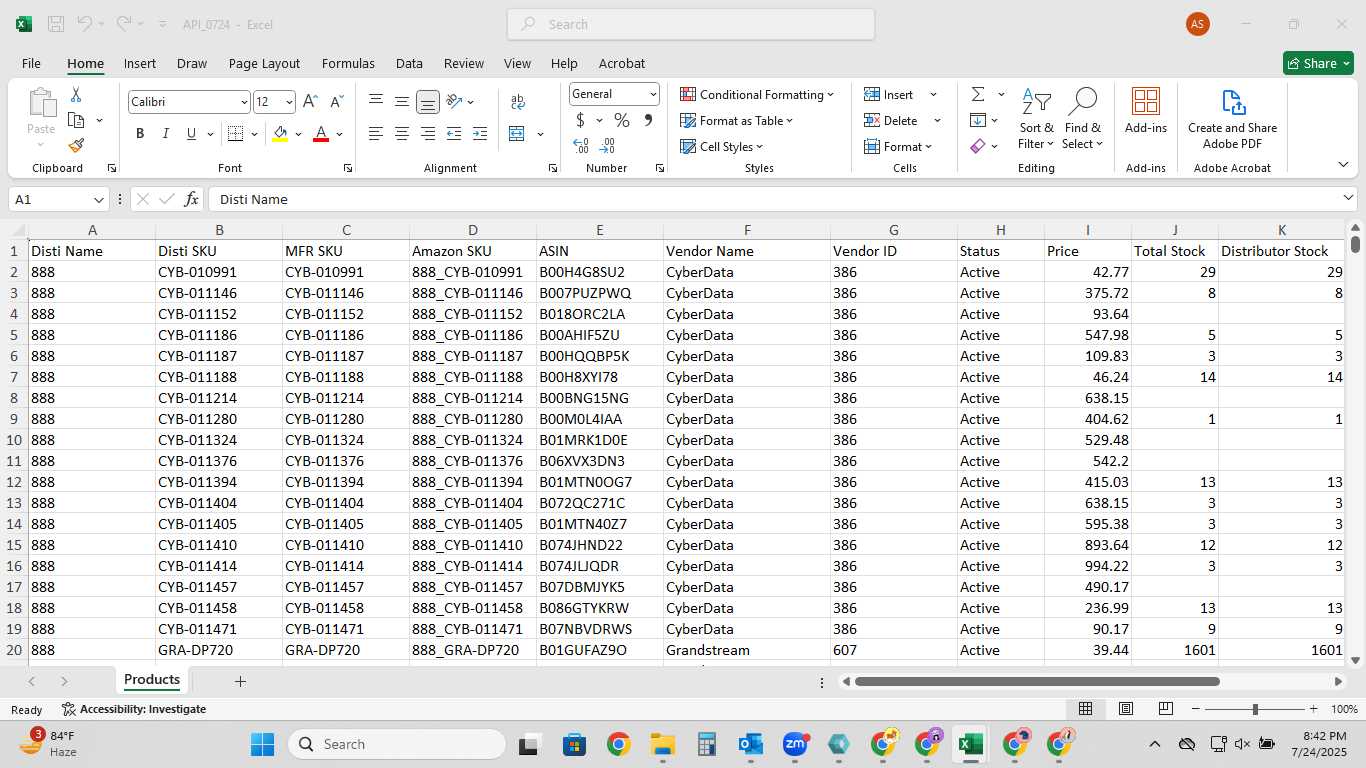This screenshot has height=768, width=1366.
Task: Open Cell Styles gallery
Action: tap(721, 146)
